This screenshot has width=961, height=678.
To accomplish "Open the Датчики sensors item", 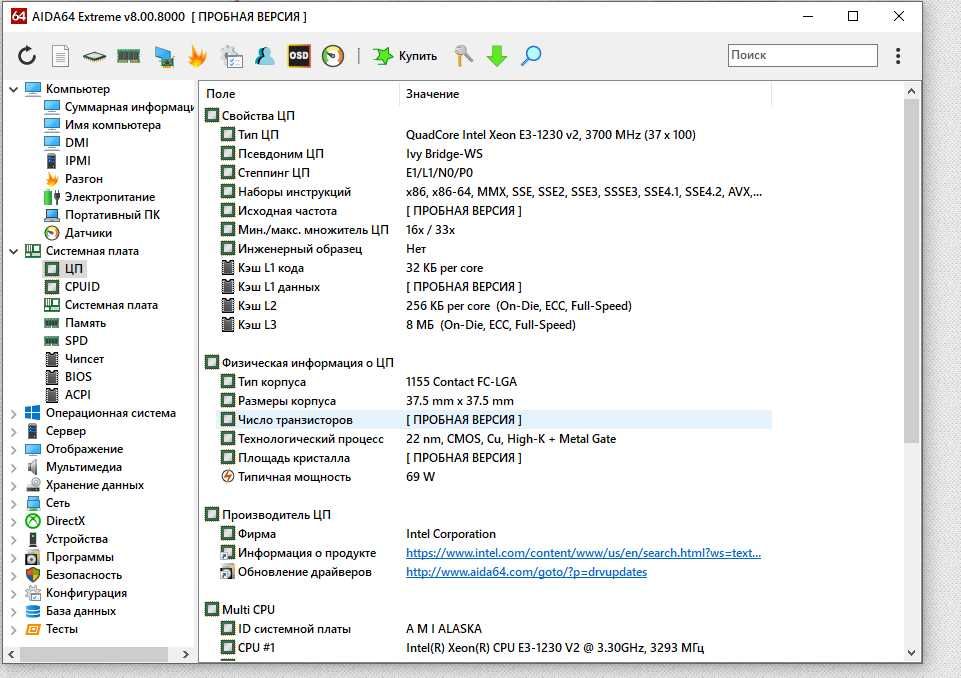I will [x=78, y=233].
